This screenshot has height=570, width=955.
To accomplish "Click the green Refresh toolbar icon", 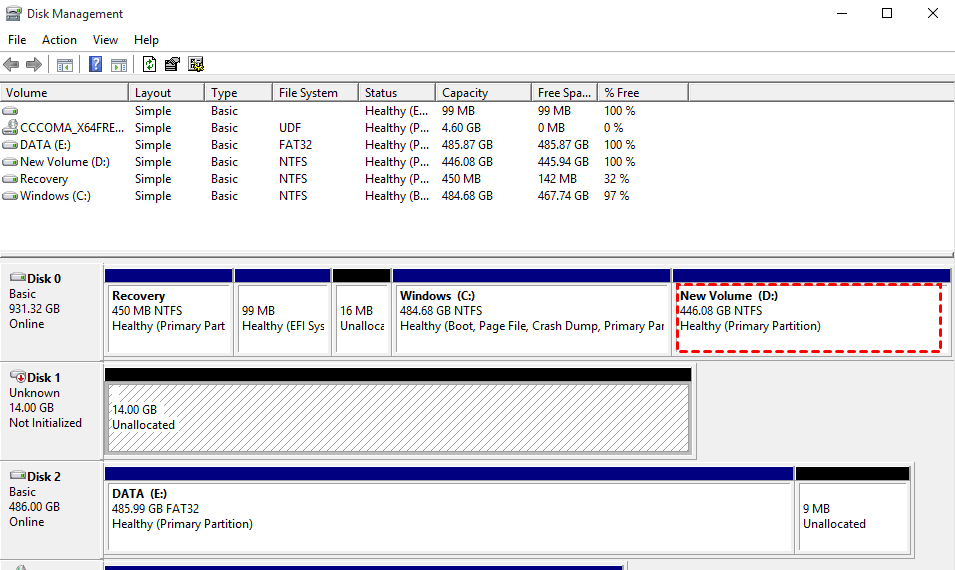I will (x=149, y=65).
